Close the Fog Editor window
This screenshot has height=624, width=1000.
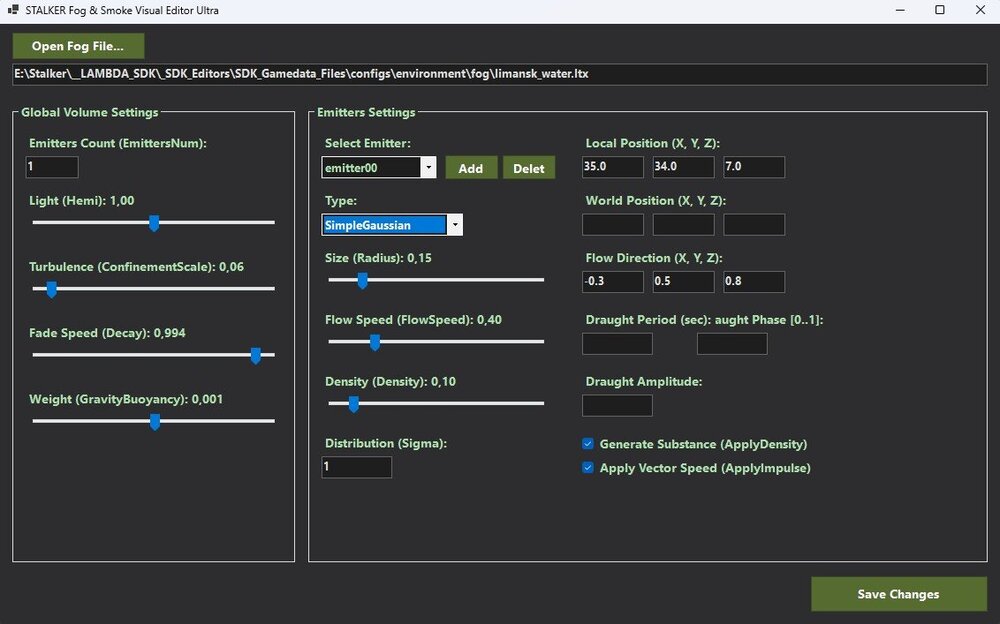pos(980,10)
